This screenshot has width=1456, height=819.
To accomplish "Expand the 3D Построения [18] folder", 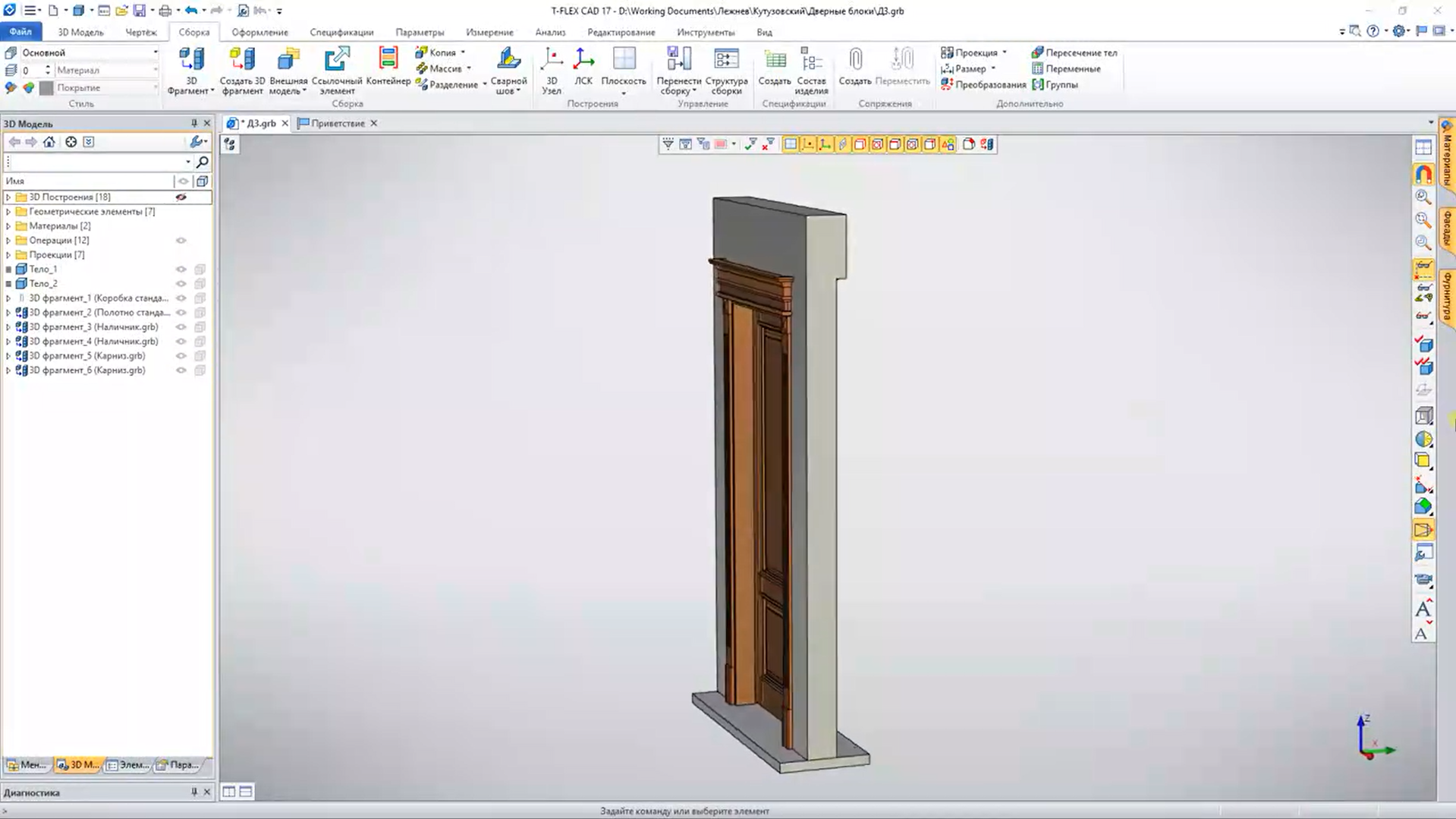I will pyautogui.click(x=8, y=197).
